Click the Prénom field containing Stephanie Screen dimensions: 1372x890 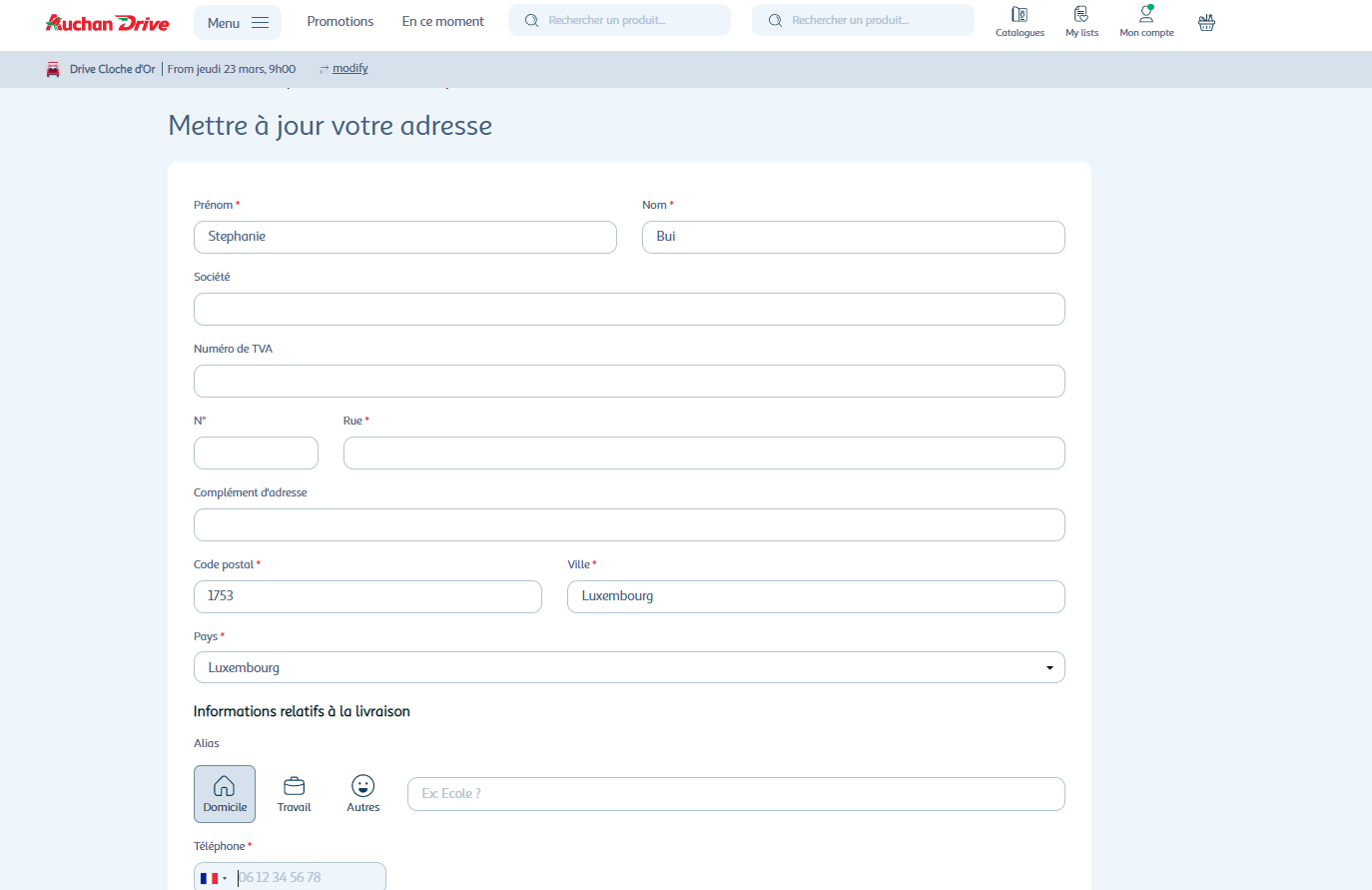tap(404, 237)
